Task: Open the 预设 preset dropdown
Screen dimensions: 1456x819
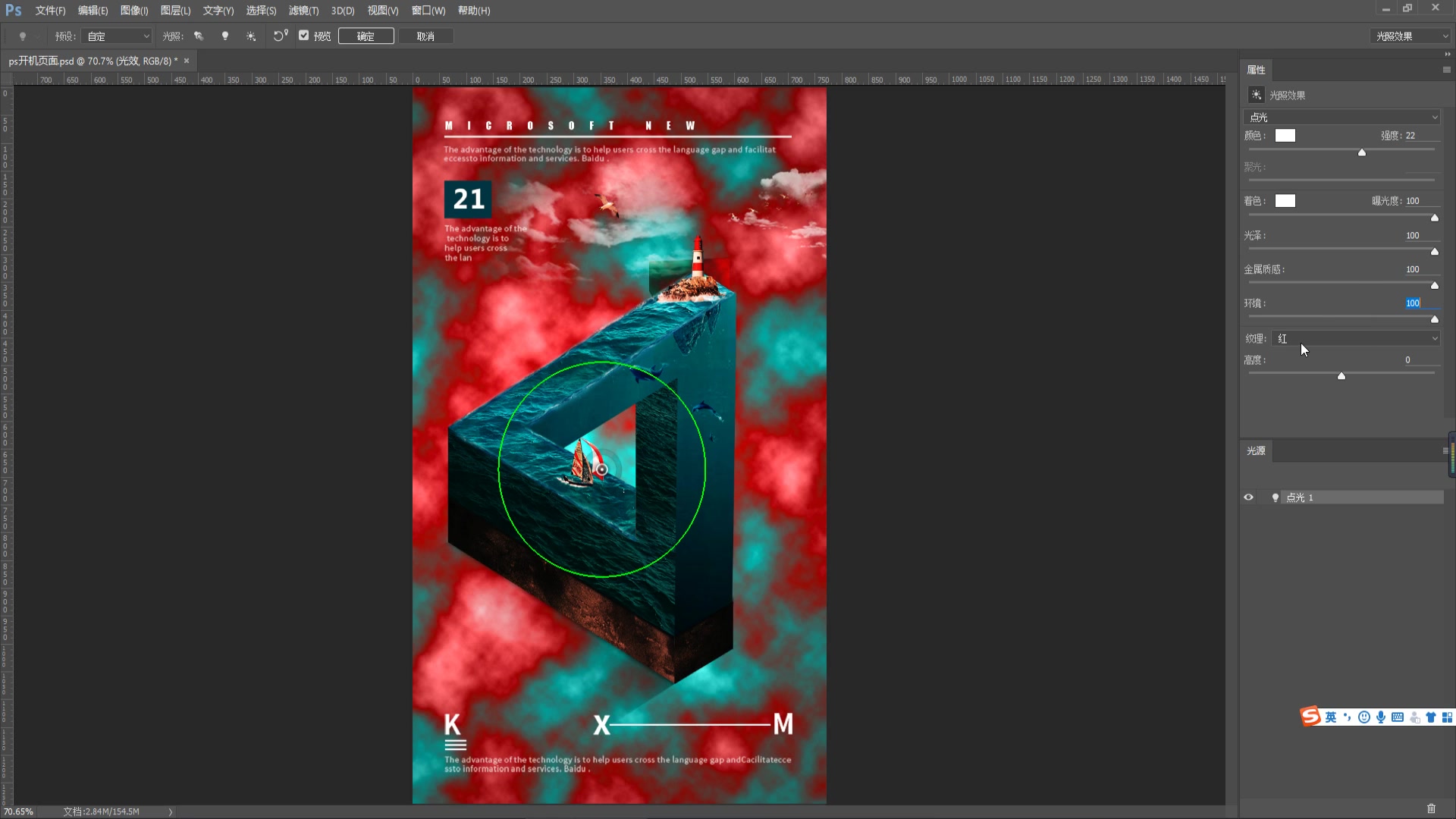Action: click(117, 36)
